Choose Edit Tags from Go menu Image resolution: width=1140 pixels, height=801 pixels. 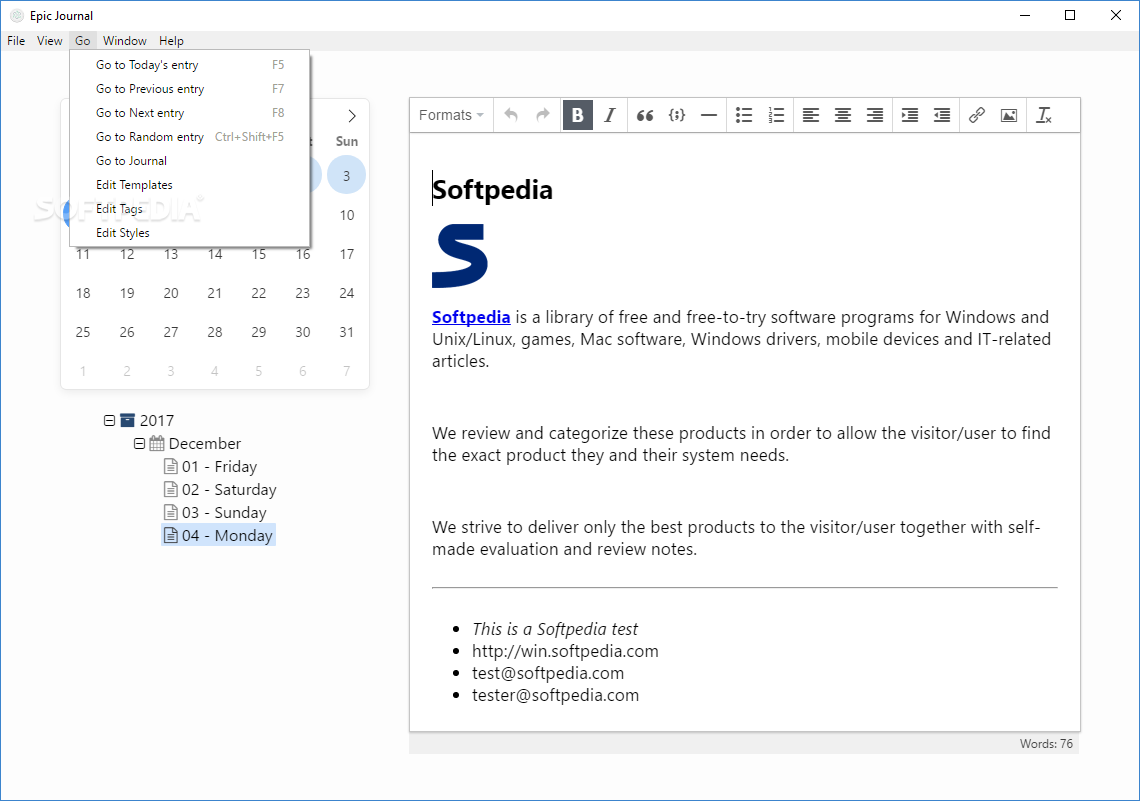pyautogui.click(x=190, y=209)
